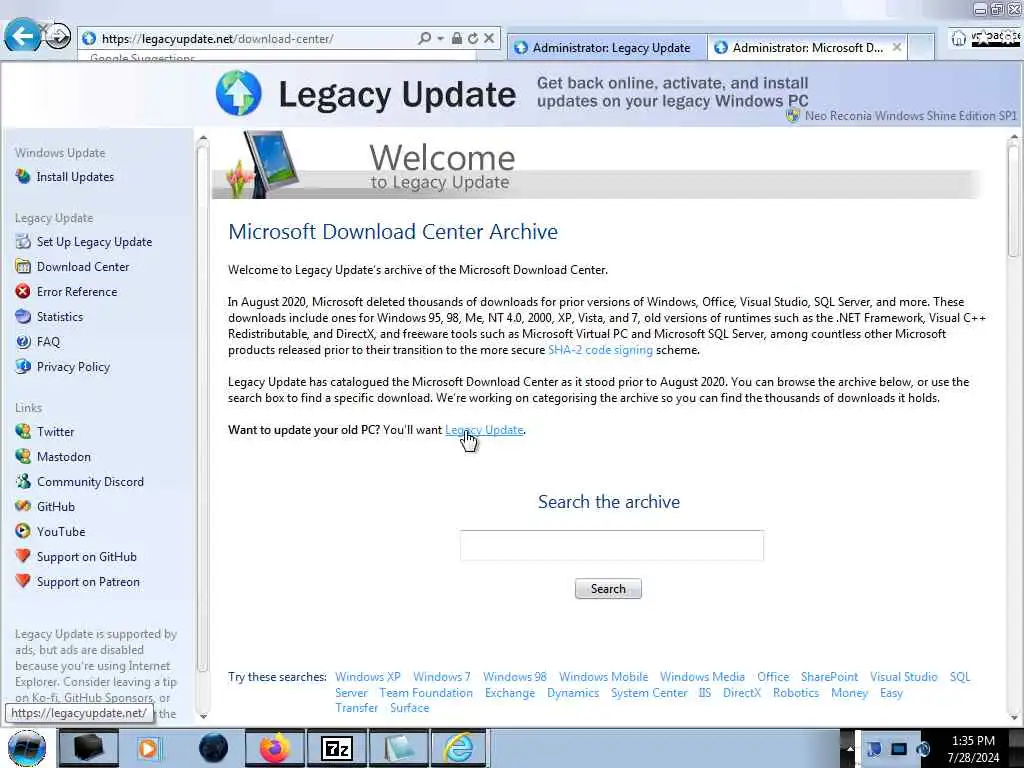Click the security lock icon in address bar
The height and width of the screenshot is (768, 1024).
[456, 39]
